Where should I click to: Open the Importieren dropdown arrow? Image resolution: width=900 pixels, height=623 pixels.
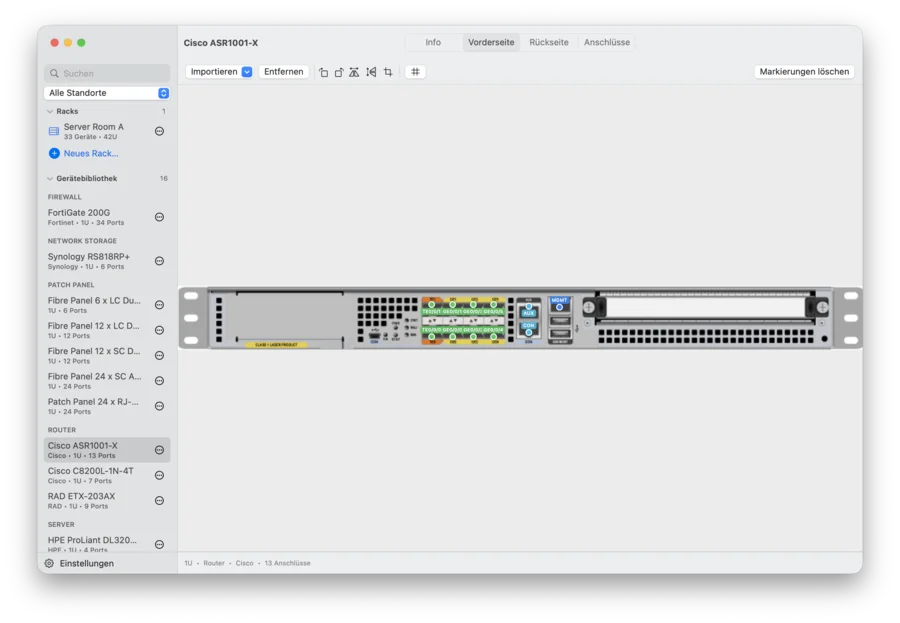tap(247, 72)
